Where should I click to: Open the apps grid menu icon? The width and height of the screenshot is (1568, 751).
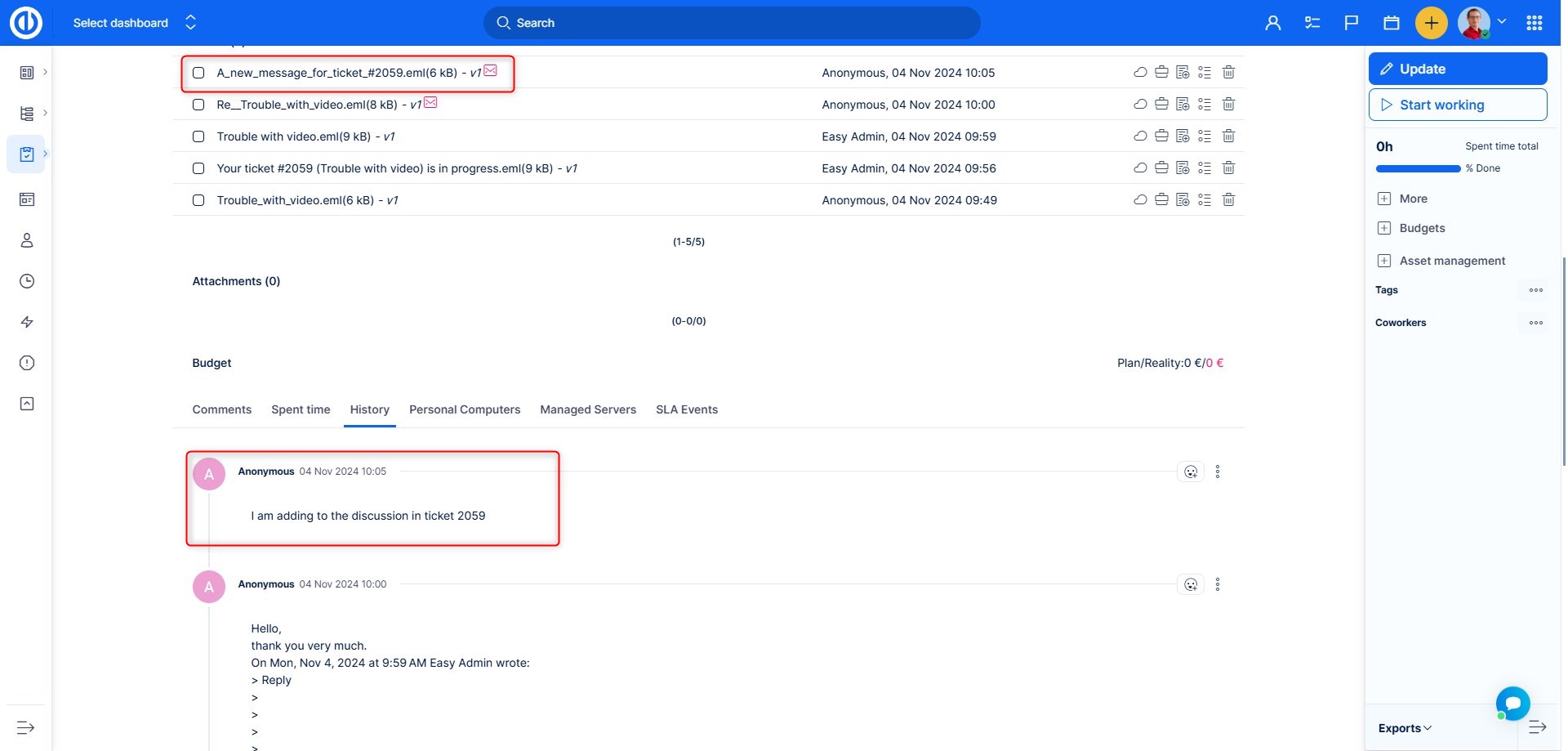1534,23
